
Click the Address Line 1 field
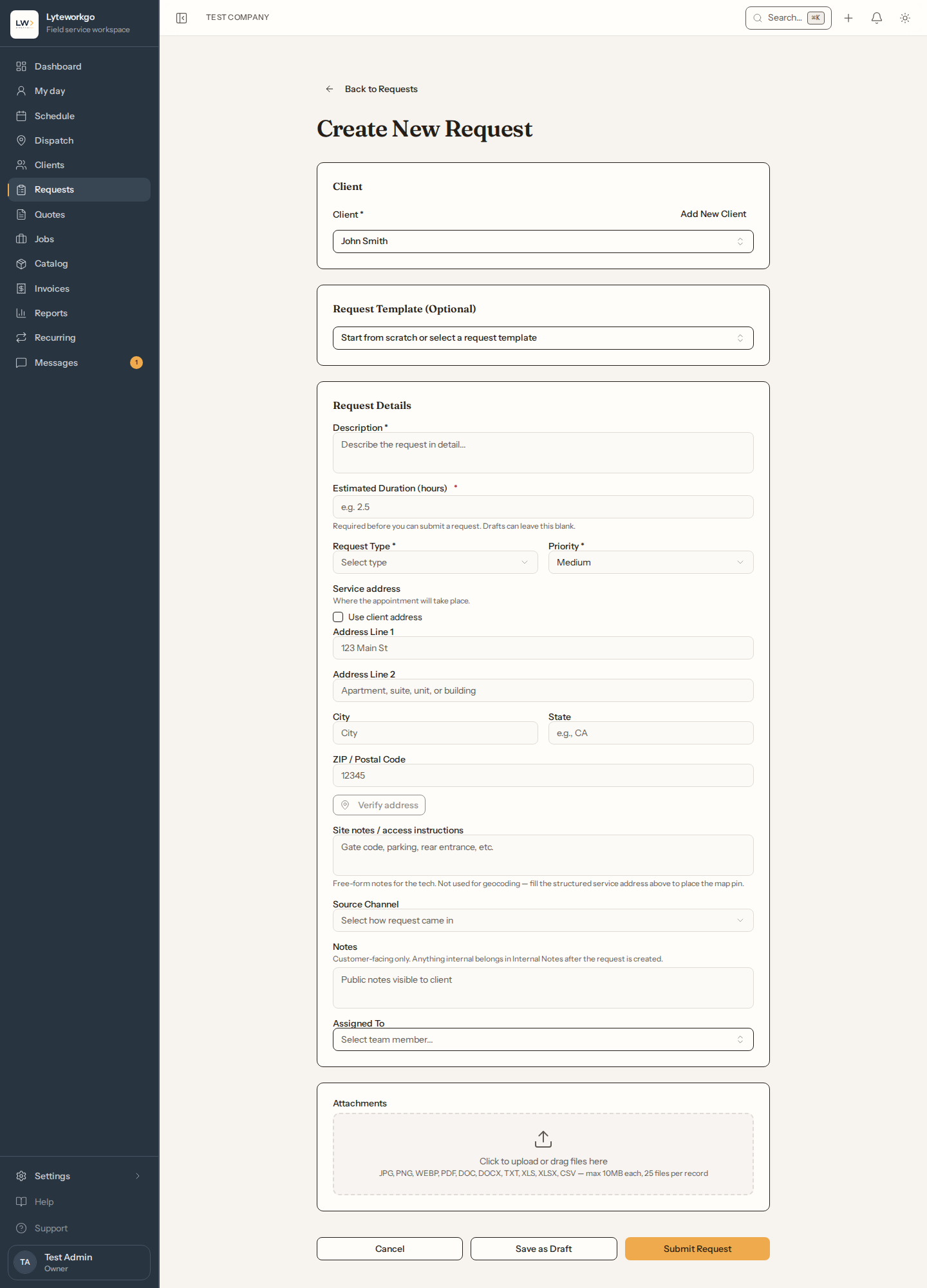(543, 648)
